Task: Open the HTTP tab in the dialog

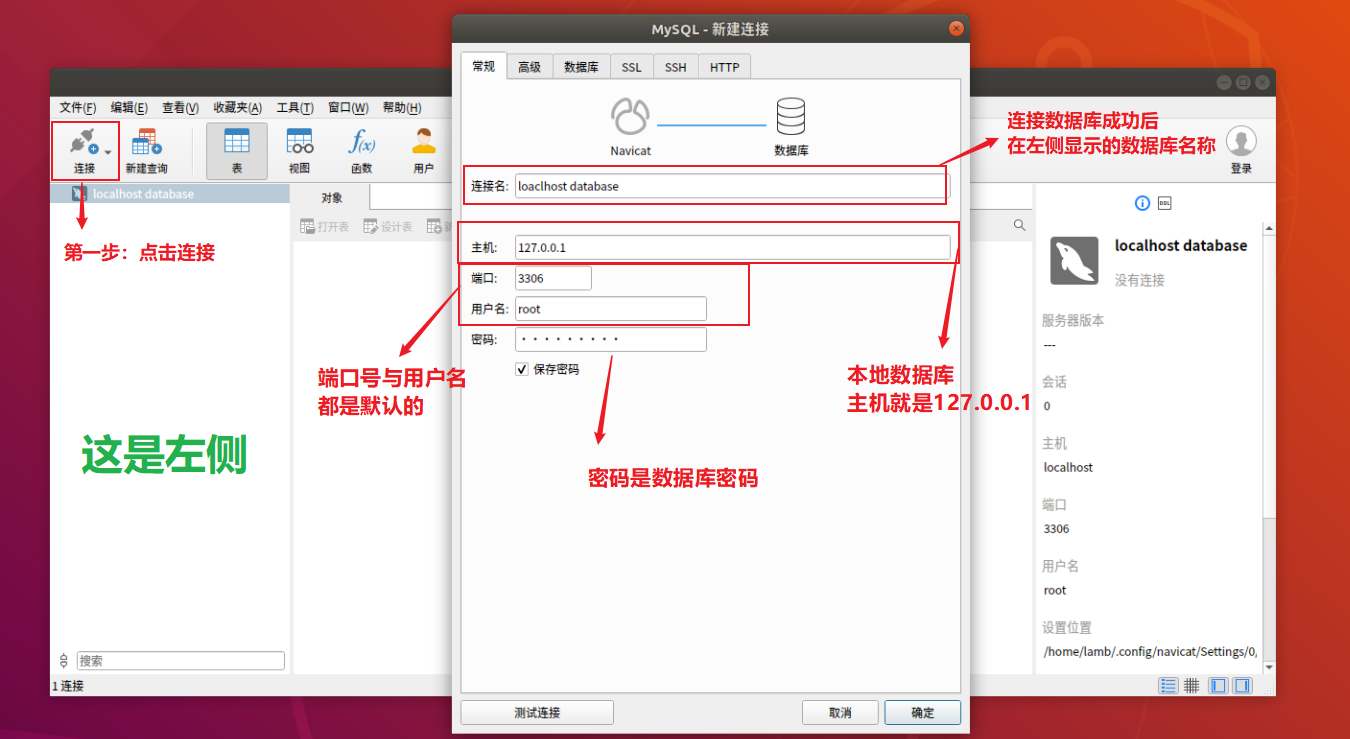Action: (725, 67)
